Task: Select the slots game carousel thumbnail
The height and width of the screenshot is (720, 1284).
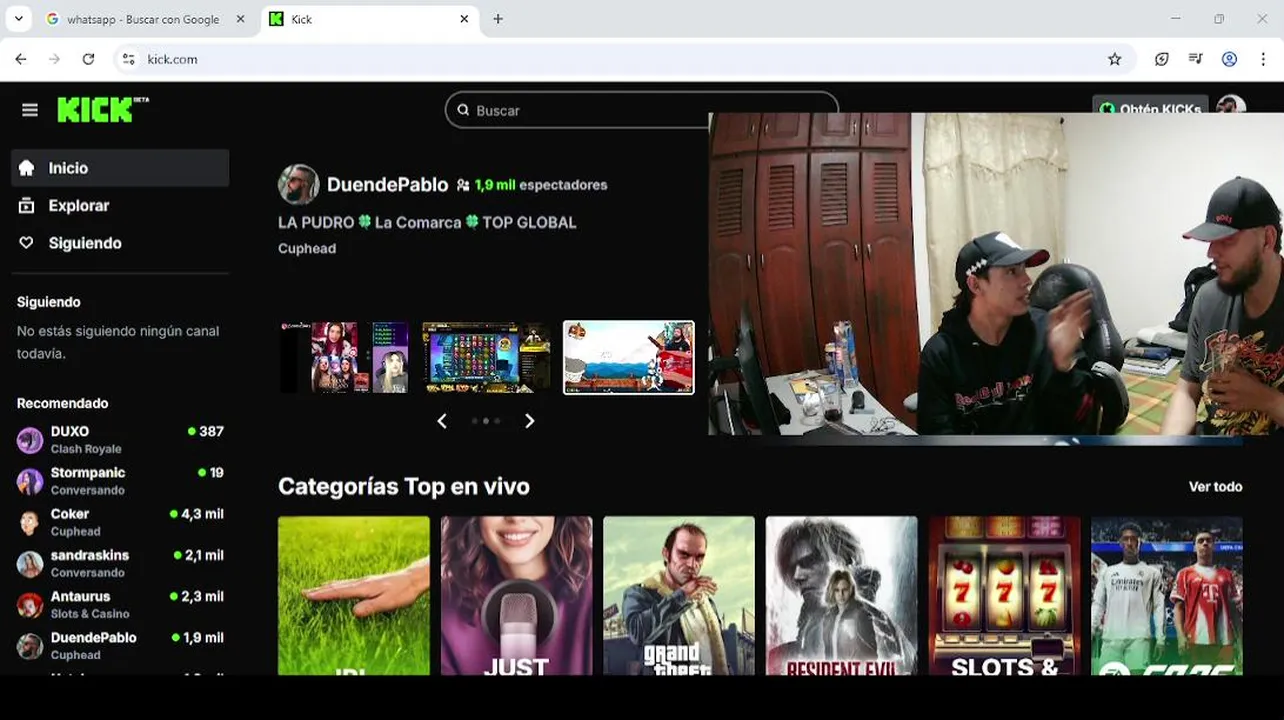Action: 486,357
